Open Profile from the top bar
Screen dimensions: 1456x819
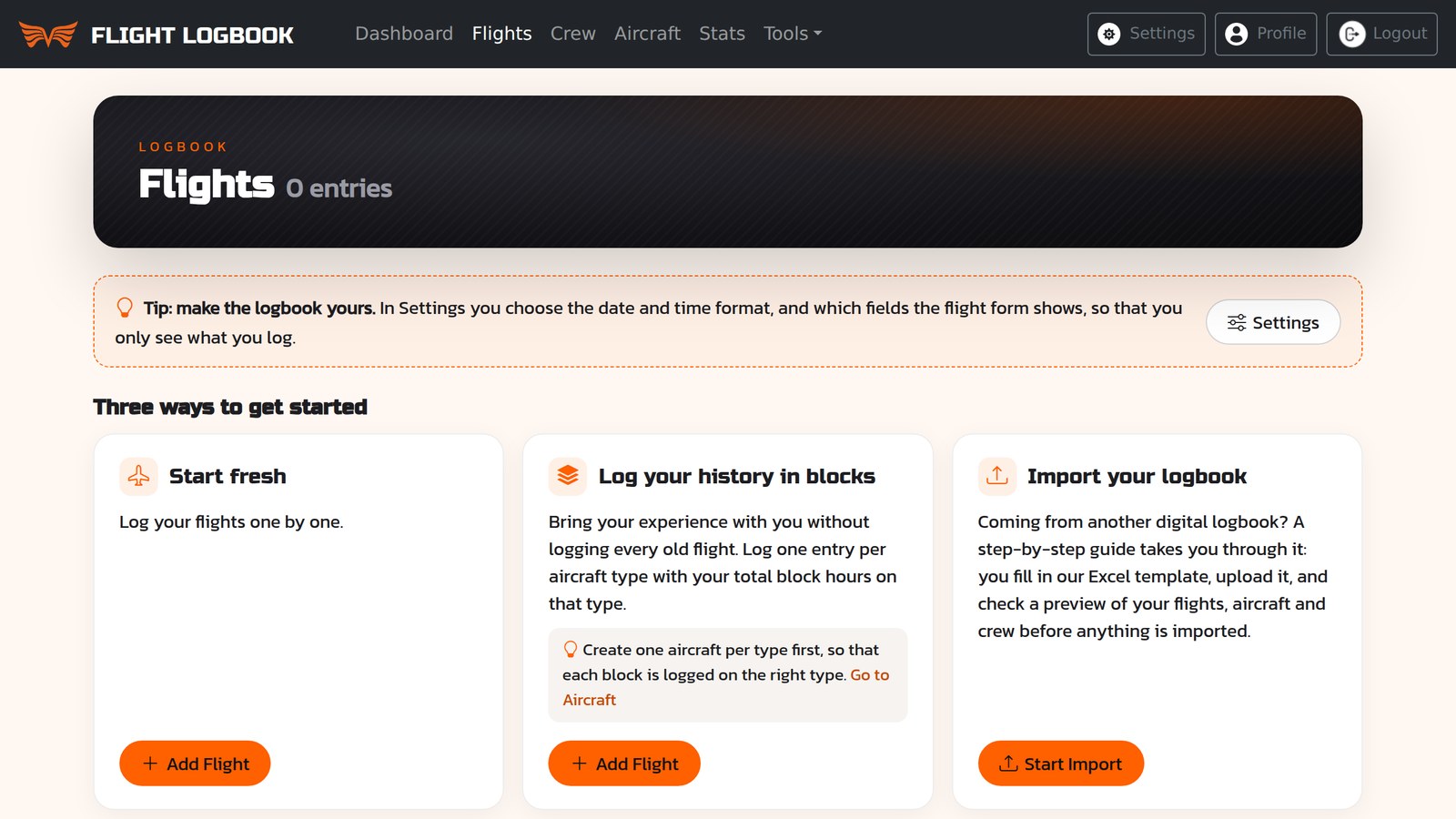[1266, 34]
